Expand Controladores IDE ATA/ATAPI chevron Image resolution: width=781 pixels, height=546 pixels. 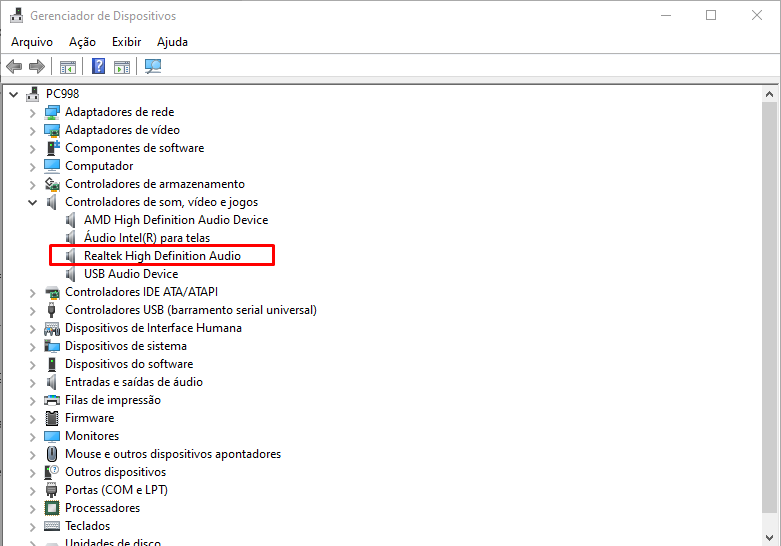pos(33,293)
